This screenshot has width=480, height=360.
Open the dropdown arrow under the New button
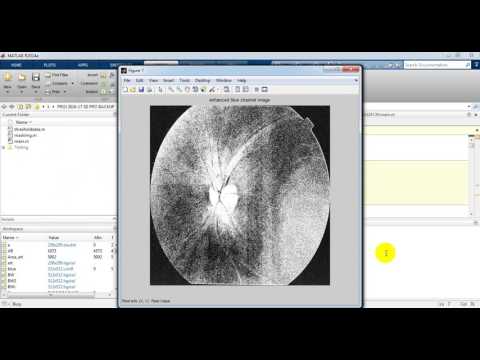point(8,92)
